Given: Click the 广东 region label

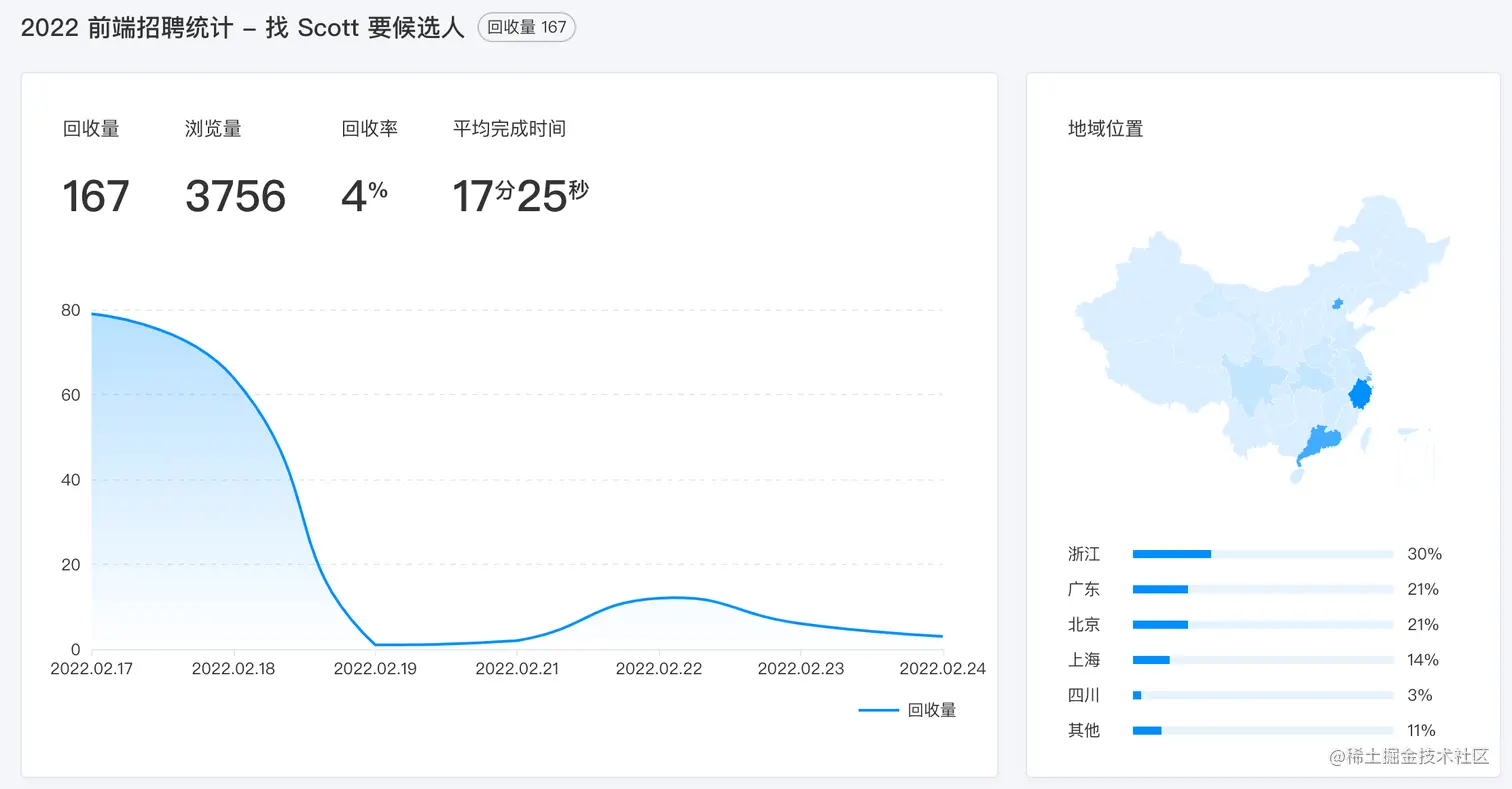Looking at the screenshot, I should point(1084,589).
